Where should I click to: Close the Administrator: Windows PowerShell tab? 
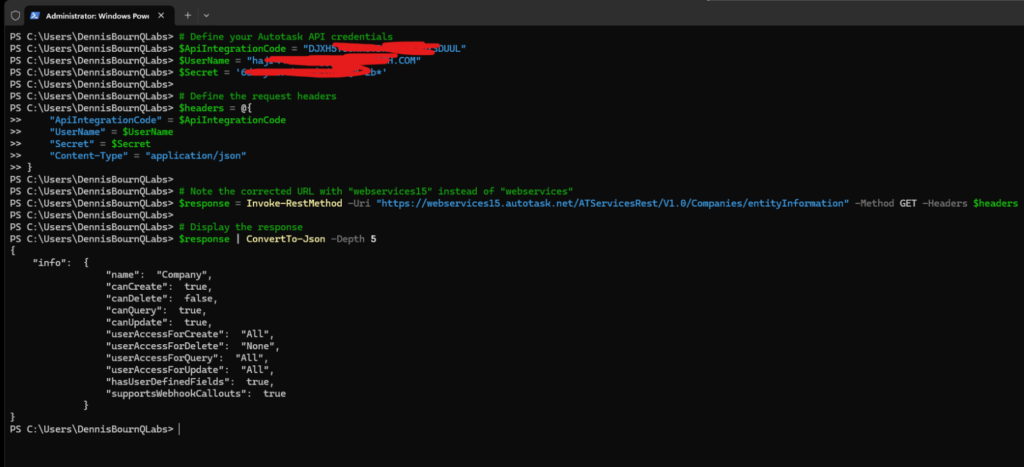coord(161,15)
